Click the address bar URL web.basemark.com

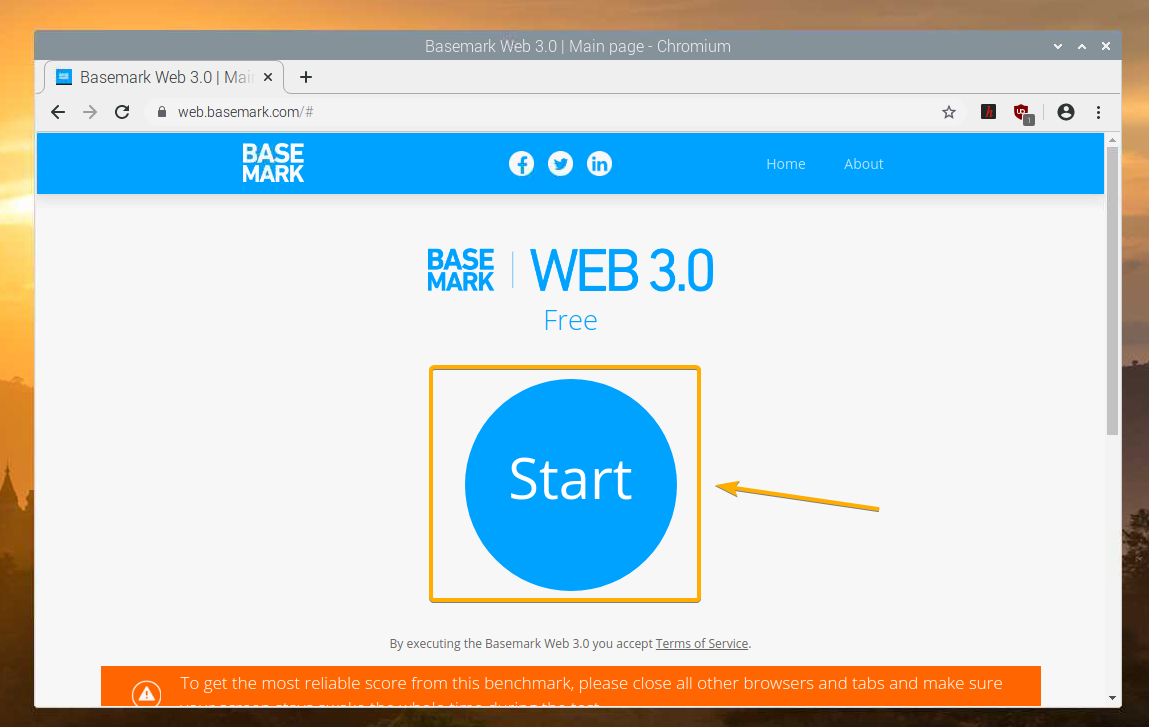pos(245,112)
